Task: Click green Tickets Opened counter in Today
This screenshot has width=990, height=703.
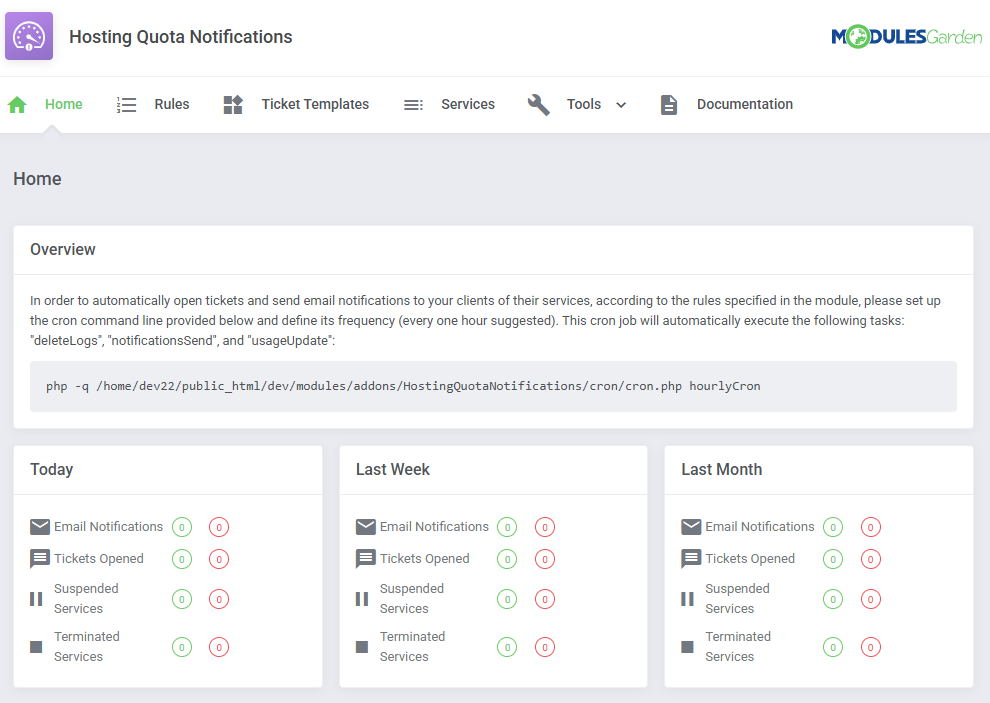Action: [x=182, y=559]
